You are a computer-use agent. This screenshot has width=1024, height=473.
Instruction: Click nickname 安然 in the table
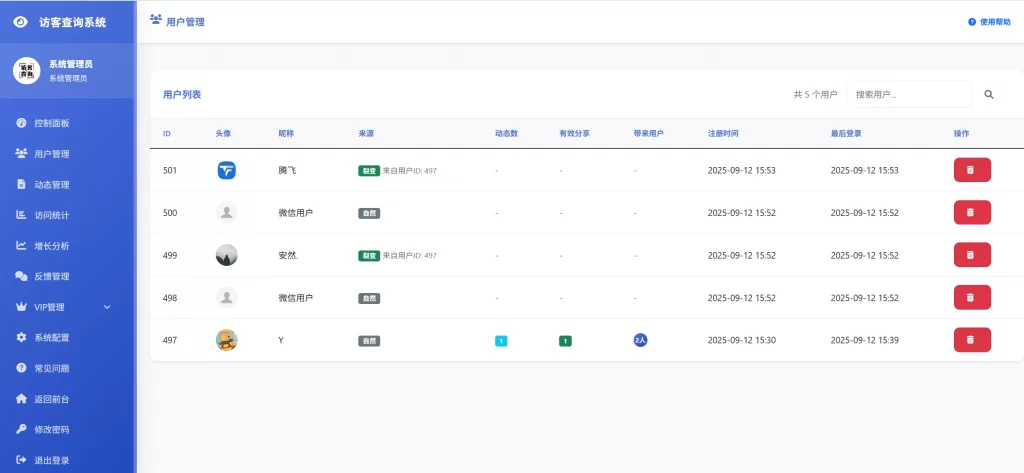pos(288,255)
